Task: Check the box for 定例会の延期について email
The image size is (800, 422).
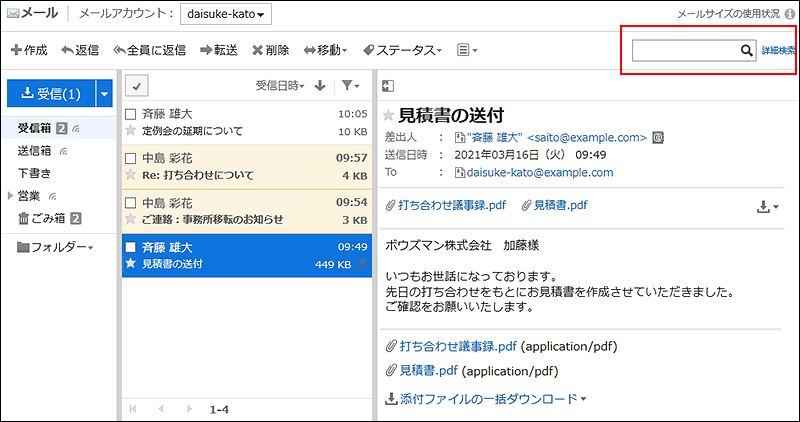Action: click(x=130, y=114)
